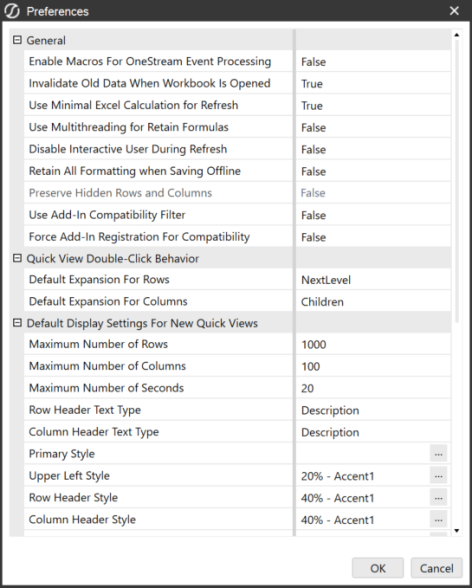Open Column Header Style ellipsis button
Viewport: 472px width, 588px height.
pyautogui.click(x=438, y=519)
